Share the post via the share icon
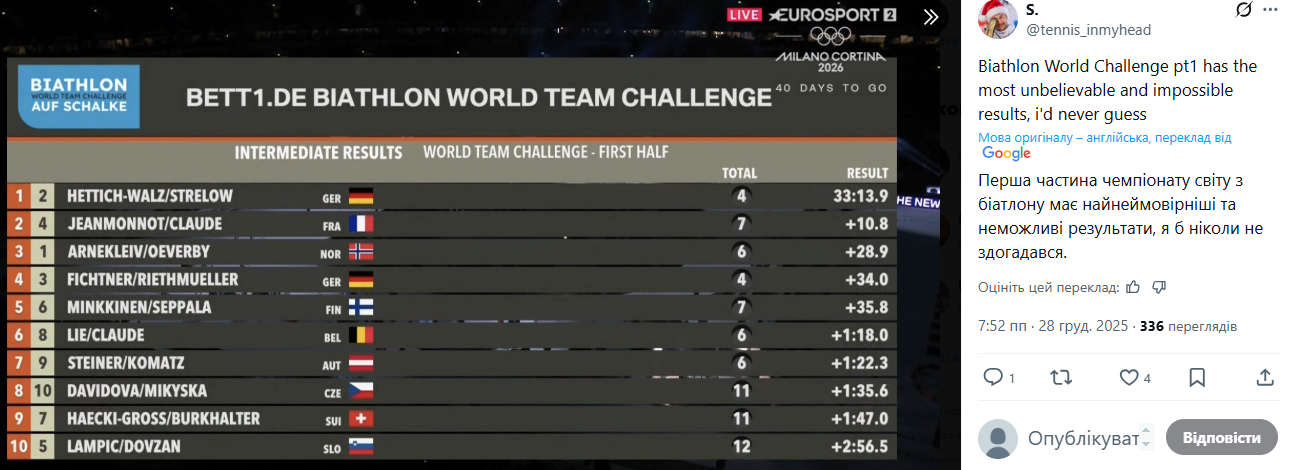Image resolution: width=1292 pixels, height=470 pixels. point(1265,377)
